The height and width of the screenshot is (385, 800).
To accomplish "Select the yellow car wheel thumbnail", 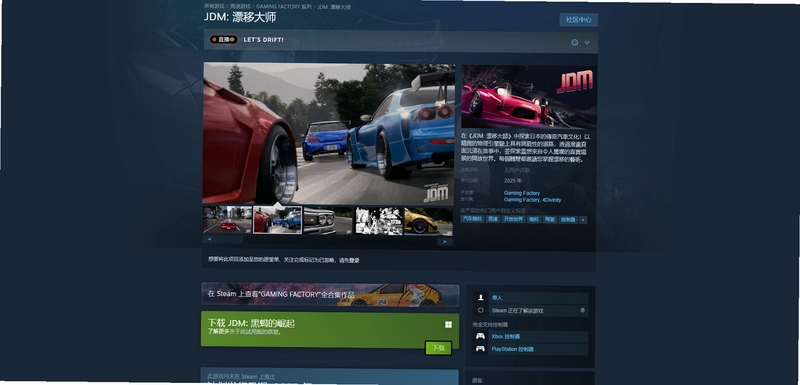I will 428,221.
